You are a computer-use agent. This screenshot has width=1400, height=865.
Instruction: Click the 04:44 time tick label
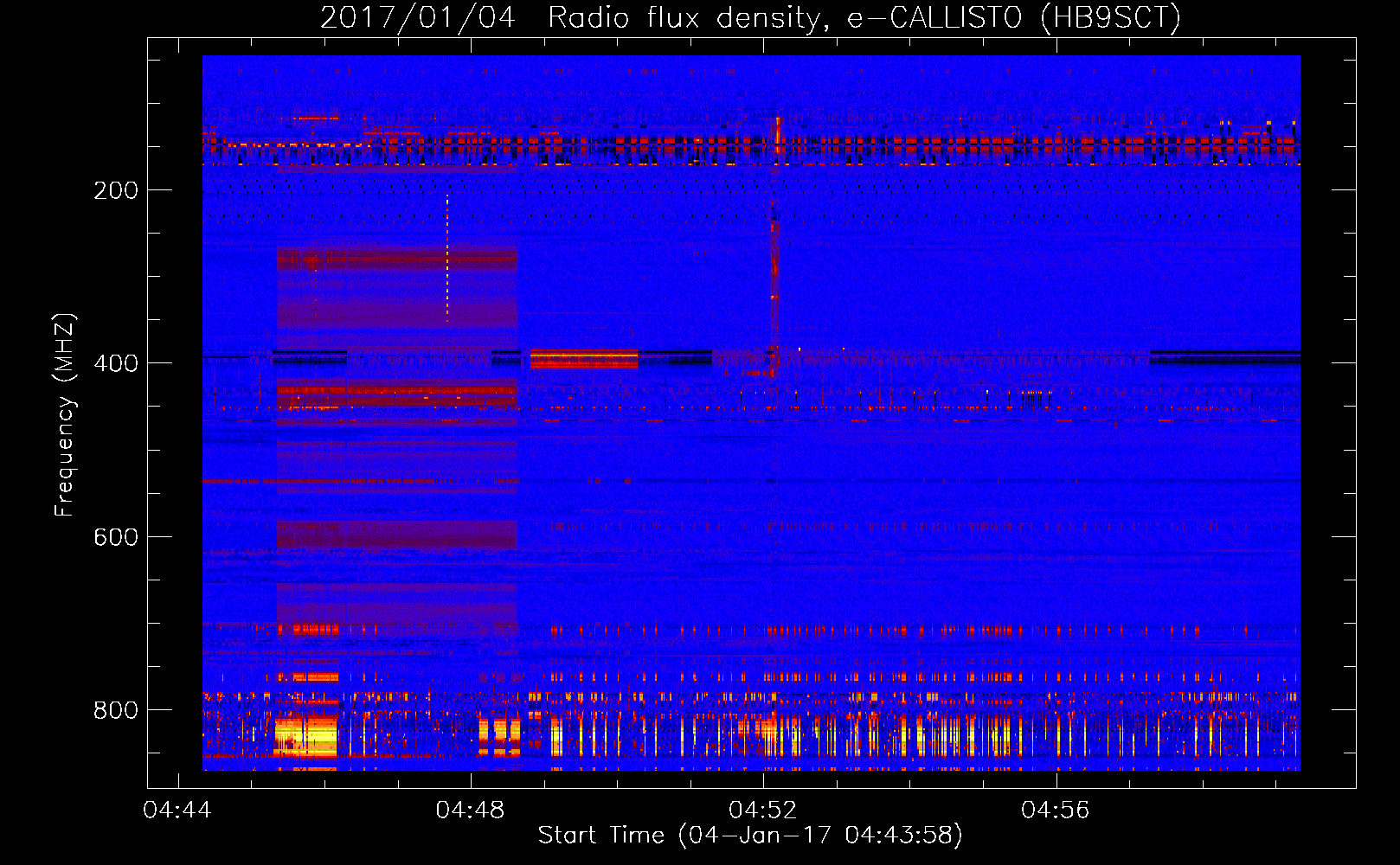click(177, 811)
